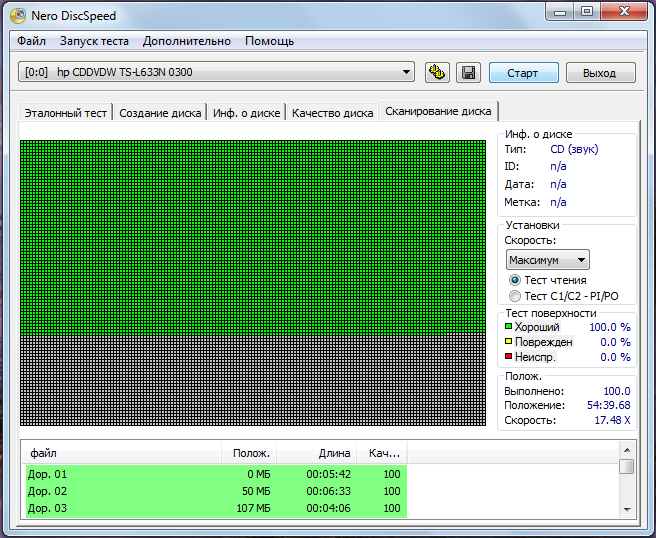Click the white unscanned area of surface map
Viewport: 656px width, 538px height.
(253, 380)
